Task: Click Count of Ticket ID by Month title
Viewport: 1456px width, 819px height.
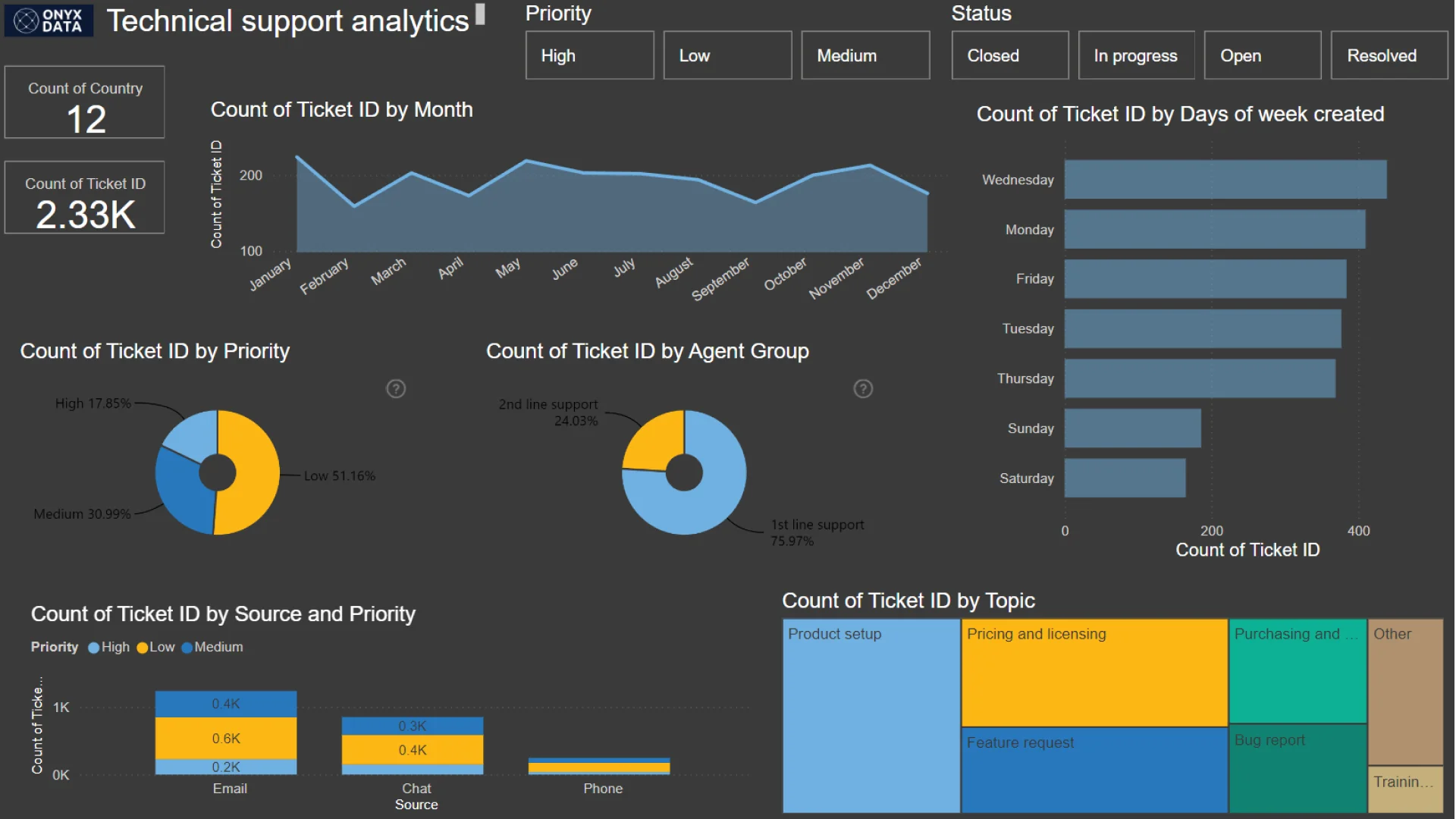Action: point(341,110)
